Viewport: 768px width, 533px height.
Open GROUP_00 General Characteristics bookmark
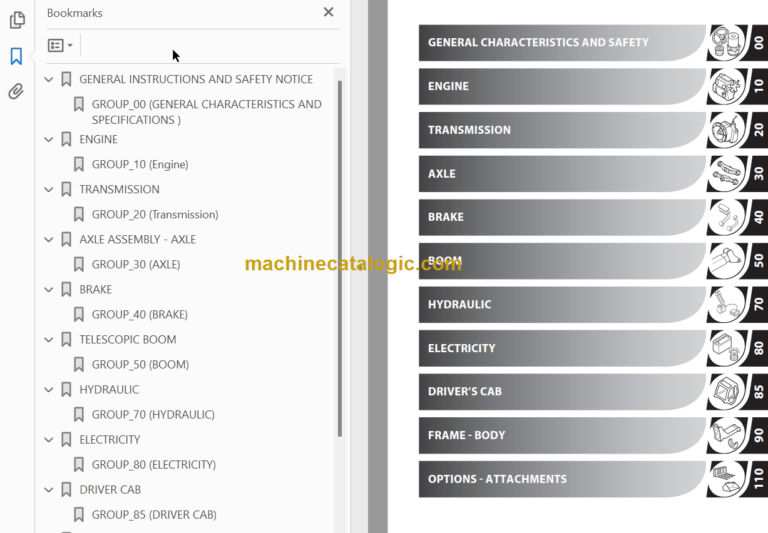[207, 112]
